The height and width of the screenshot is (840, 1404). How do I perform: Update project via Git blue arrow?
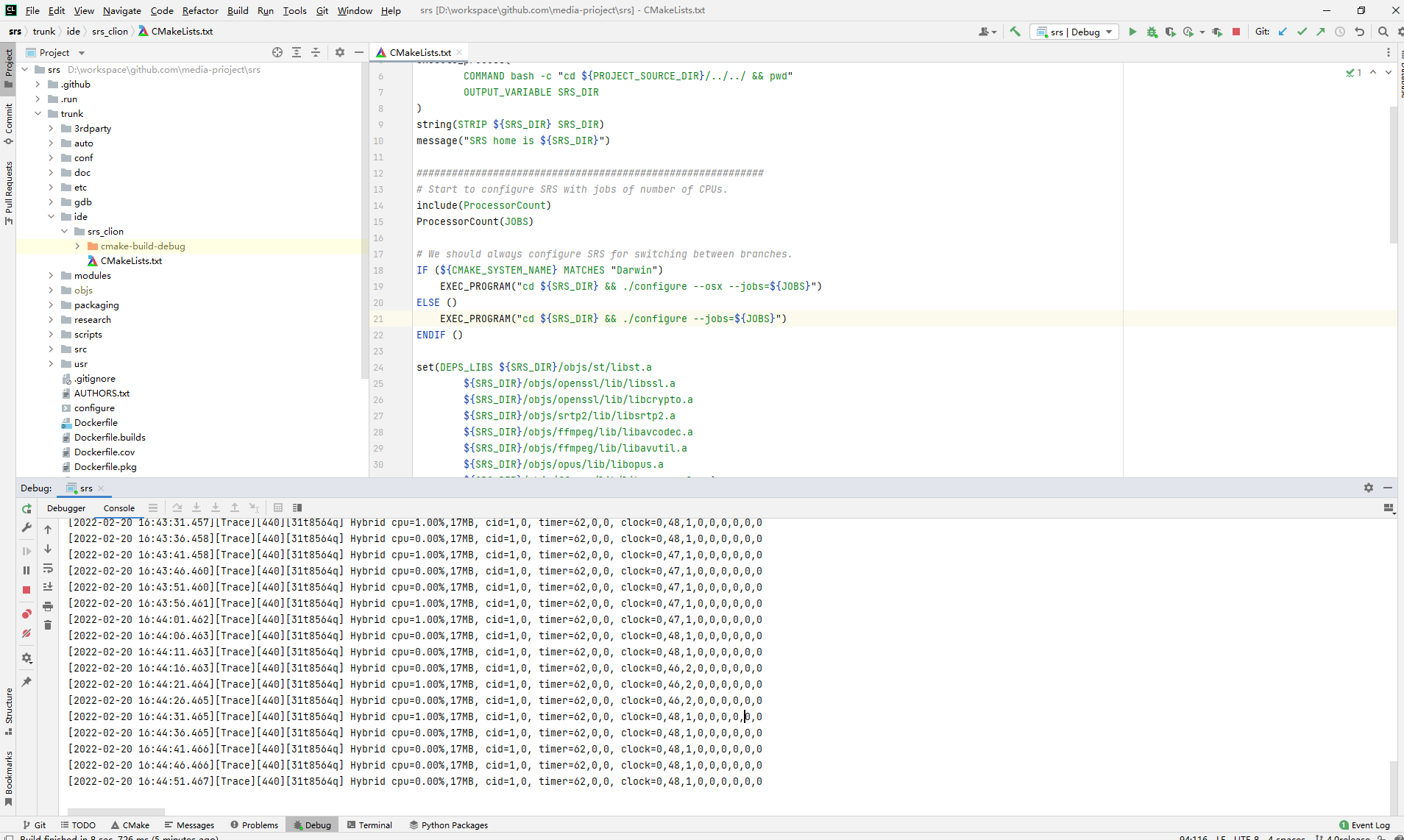[x=1283, y=32]
